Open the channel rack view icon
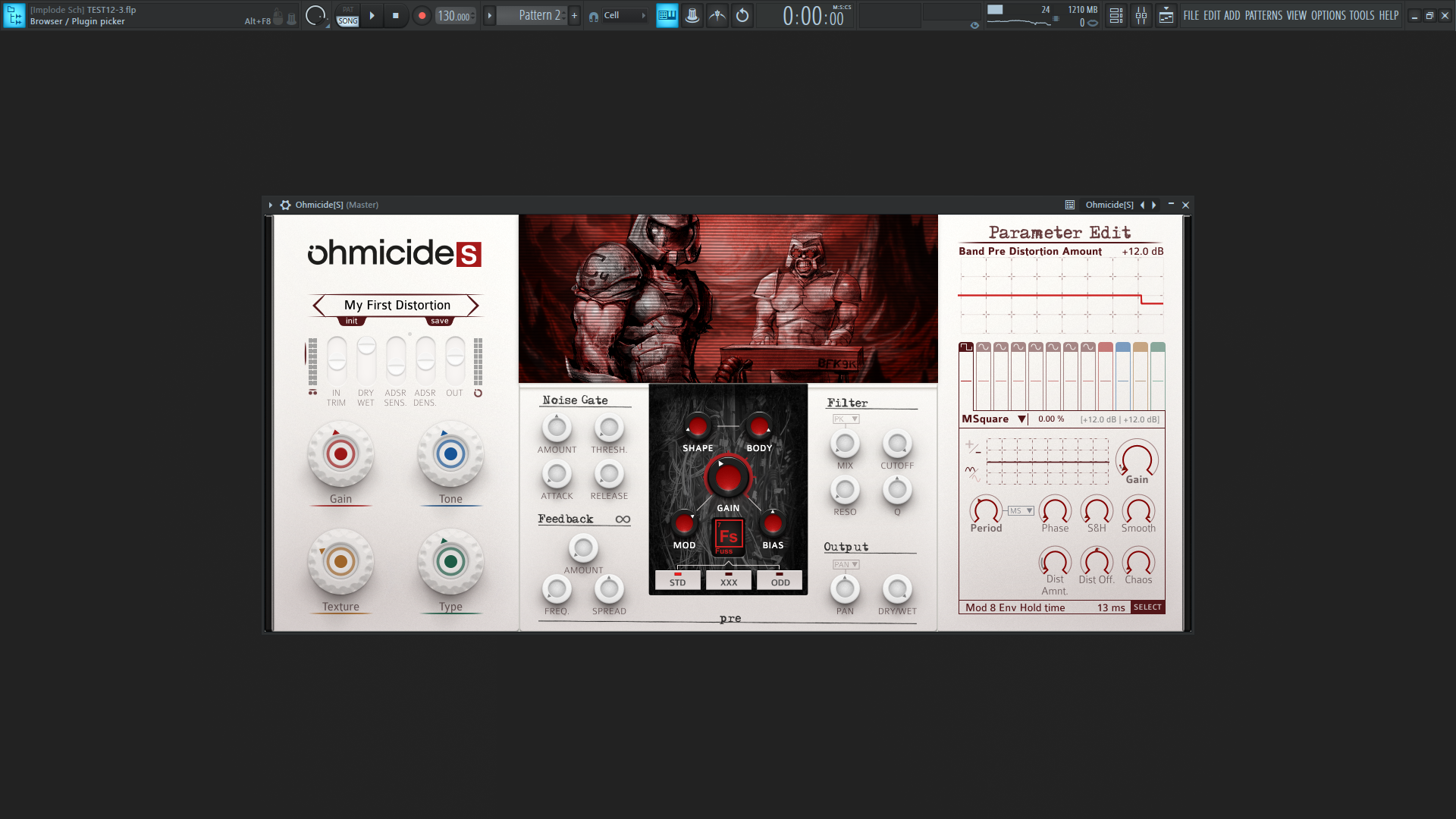This screenshot has height=819, width=1456. [1166, 15]
